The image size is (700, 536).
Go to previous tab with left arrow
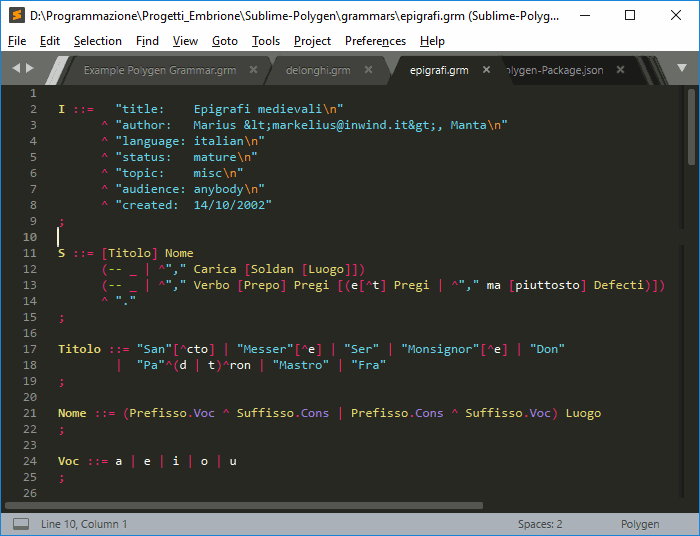[17, 68]
